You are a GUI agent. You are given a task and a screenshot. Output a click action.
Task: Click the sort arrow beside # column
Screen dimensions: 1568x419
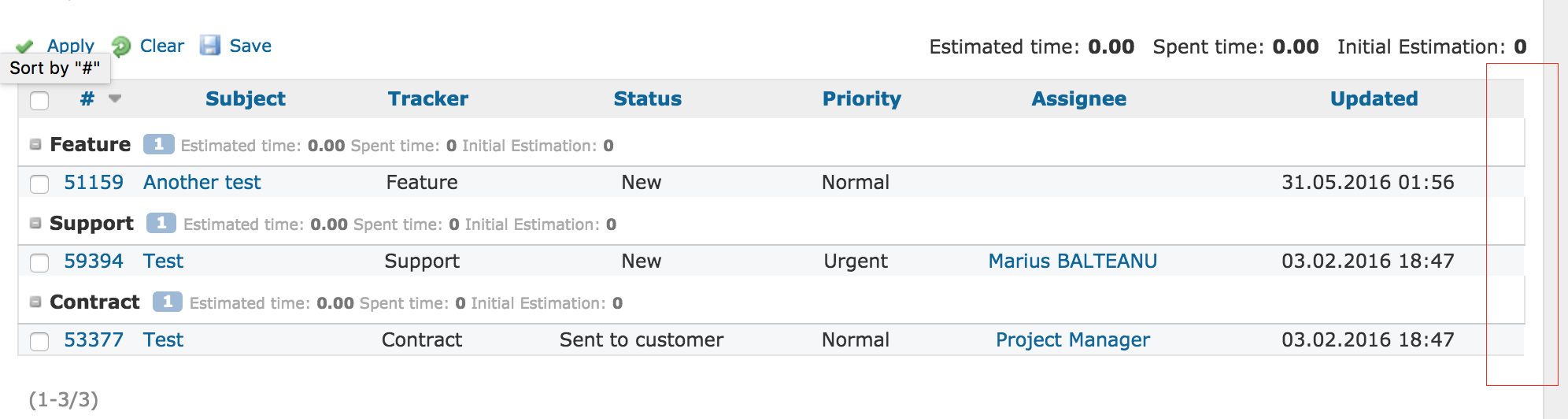click(115, 98)
